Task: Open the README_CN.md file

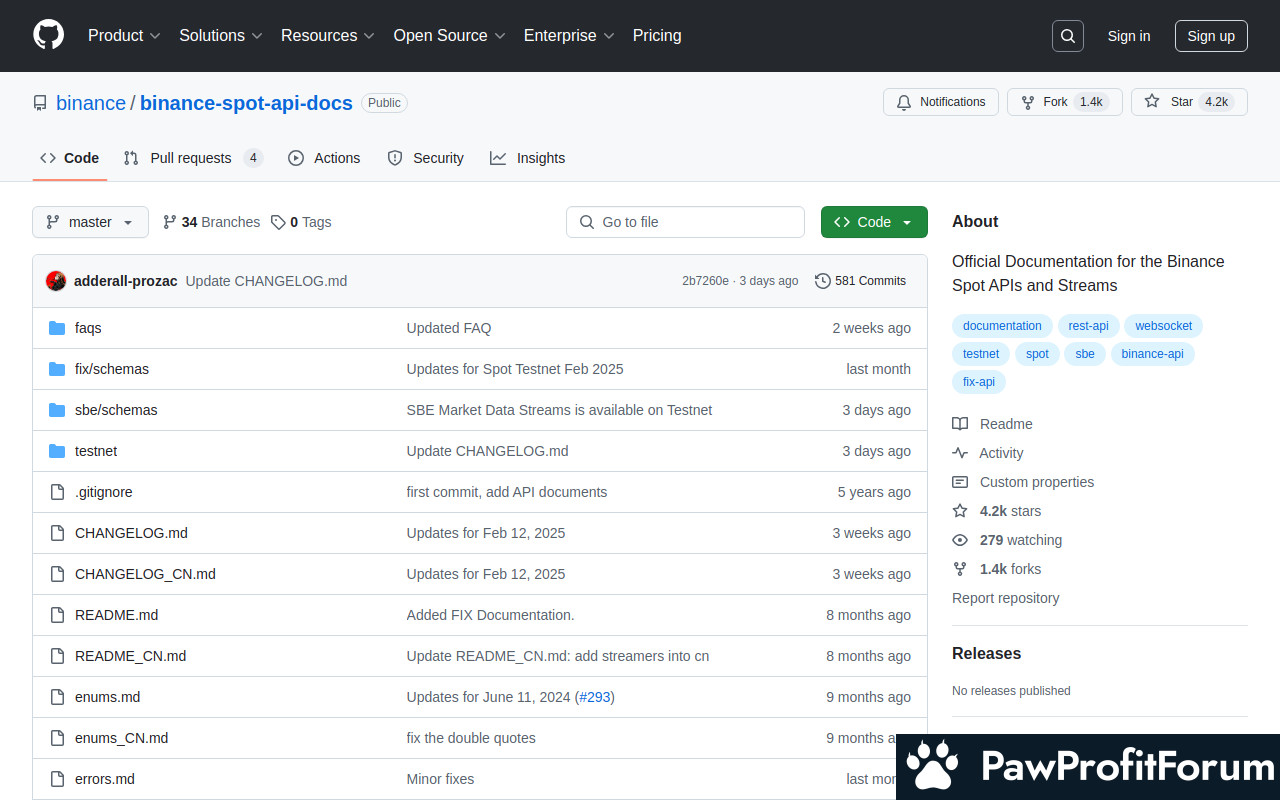Action: (x=130, y=656)
